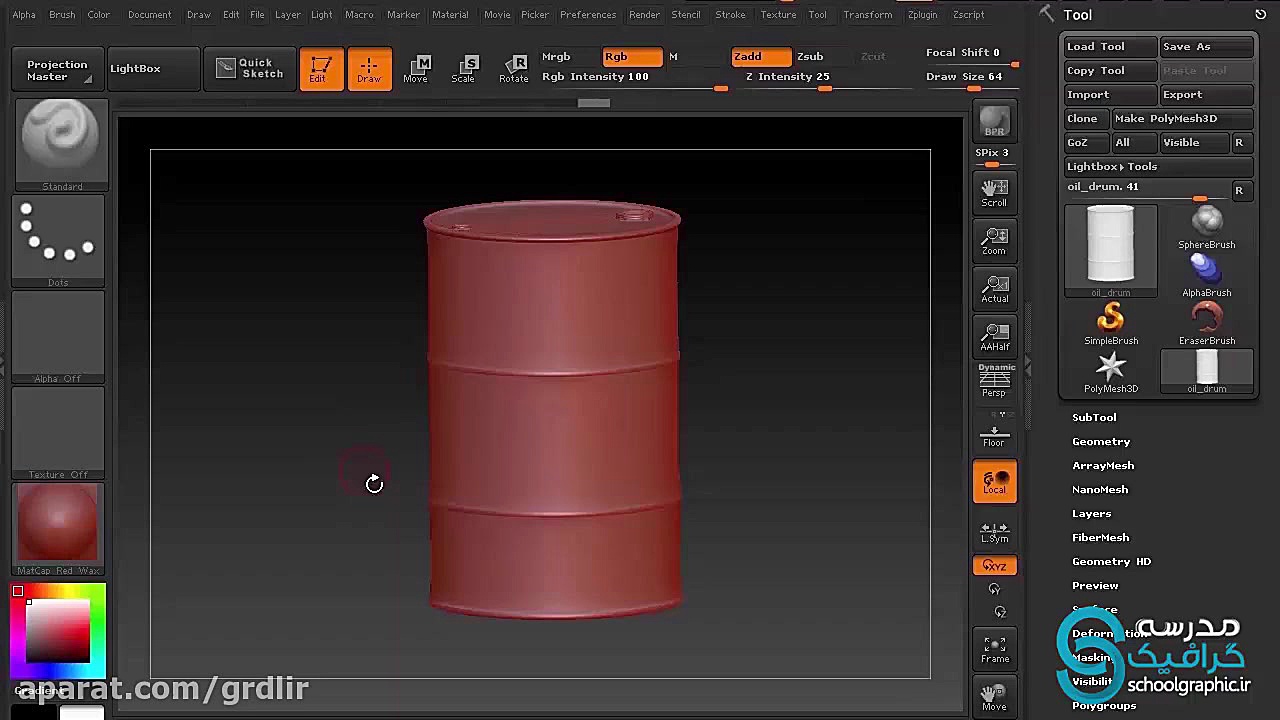This screenshot has width=1280, height=720.
Task: Toggle Draw mode button
Action: (x=369, y=68)
